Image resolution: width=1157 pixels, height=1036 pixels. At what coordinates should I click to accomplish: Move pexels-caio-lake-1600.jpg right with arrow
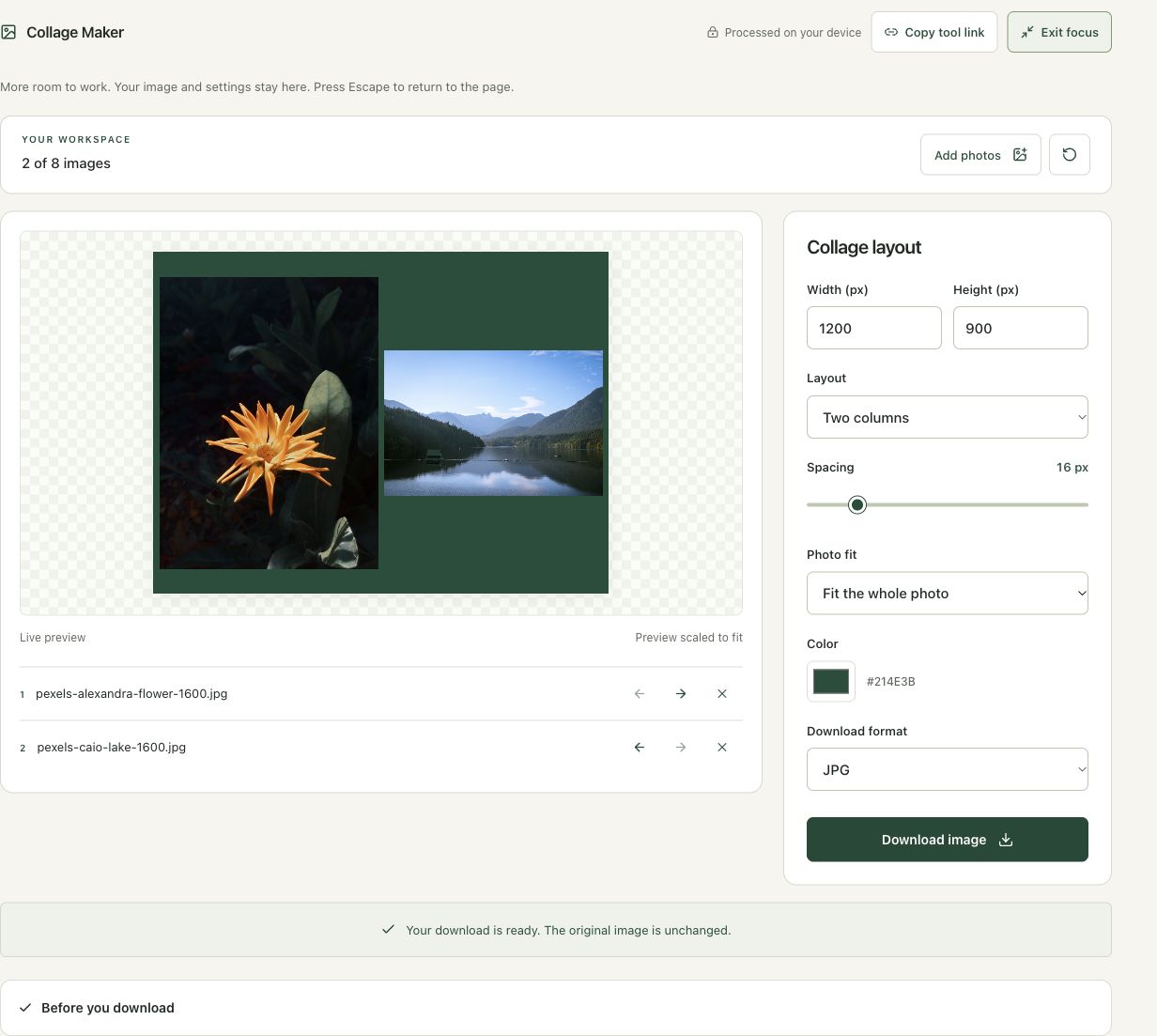[x=681, y=748]
